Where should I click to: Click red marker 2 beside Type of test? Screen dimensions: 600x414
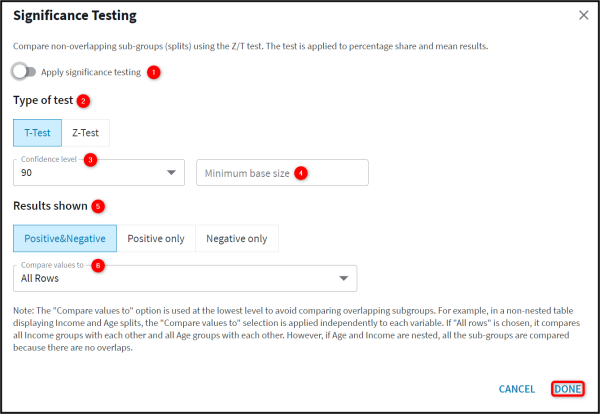(83, 101)
